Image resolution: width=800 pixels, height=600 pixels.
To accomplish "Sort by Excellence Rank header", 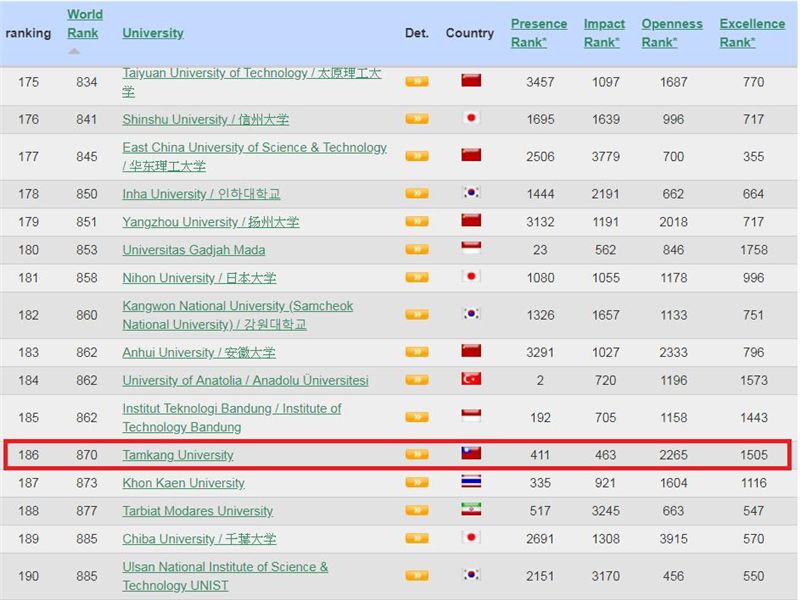I will click(752, 32).
